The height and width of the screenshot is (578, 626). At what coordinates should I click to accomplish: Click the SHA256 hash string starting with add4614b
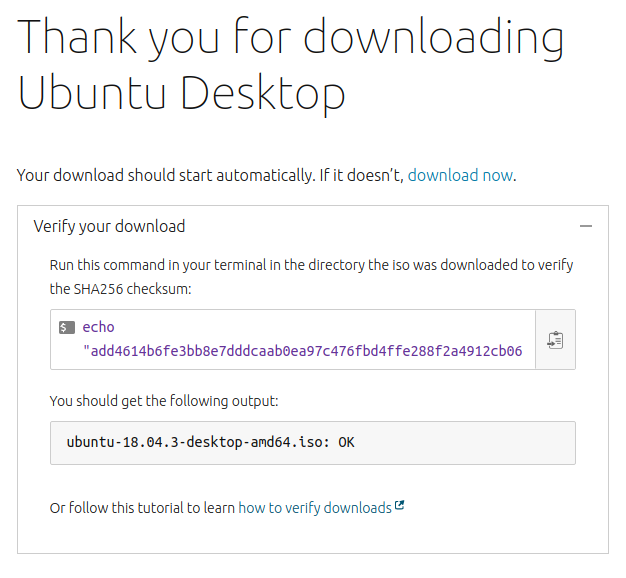(306, 351)
